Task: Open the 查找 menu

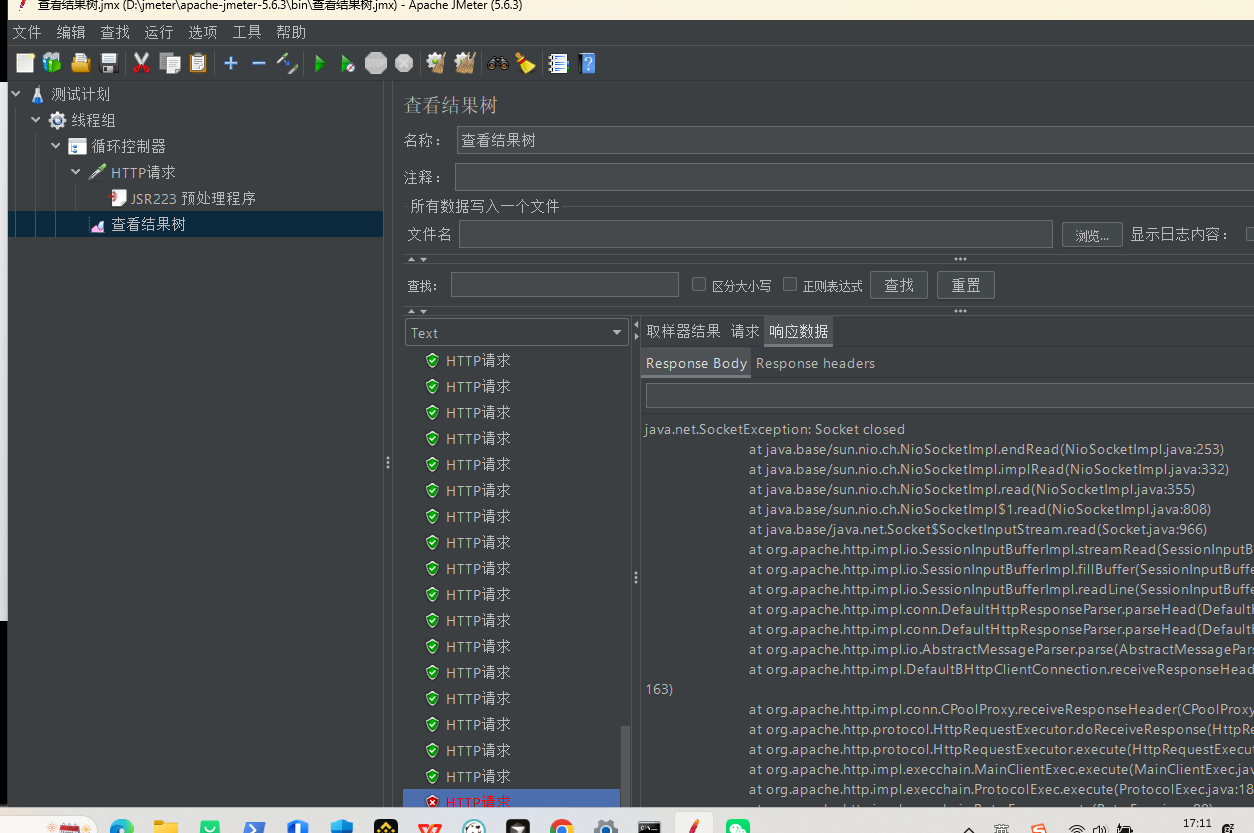Action: click(115, 33)
